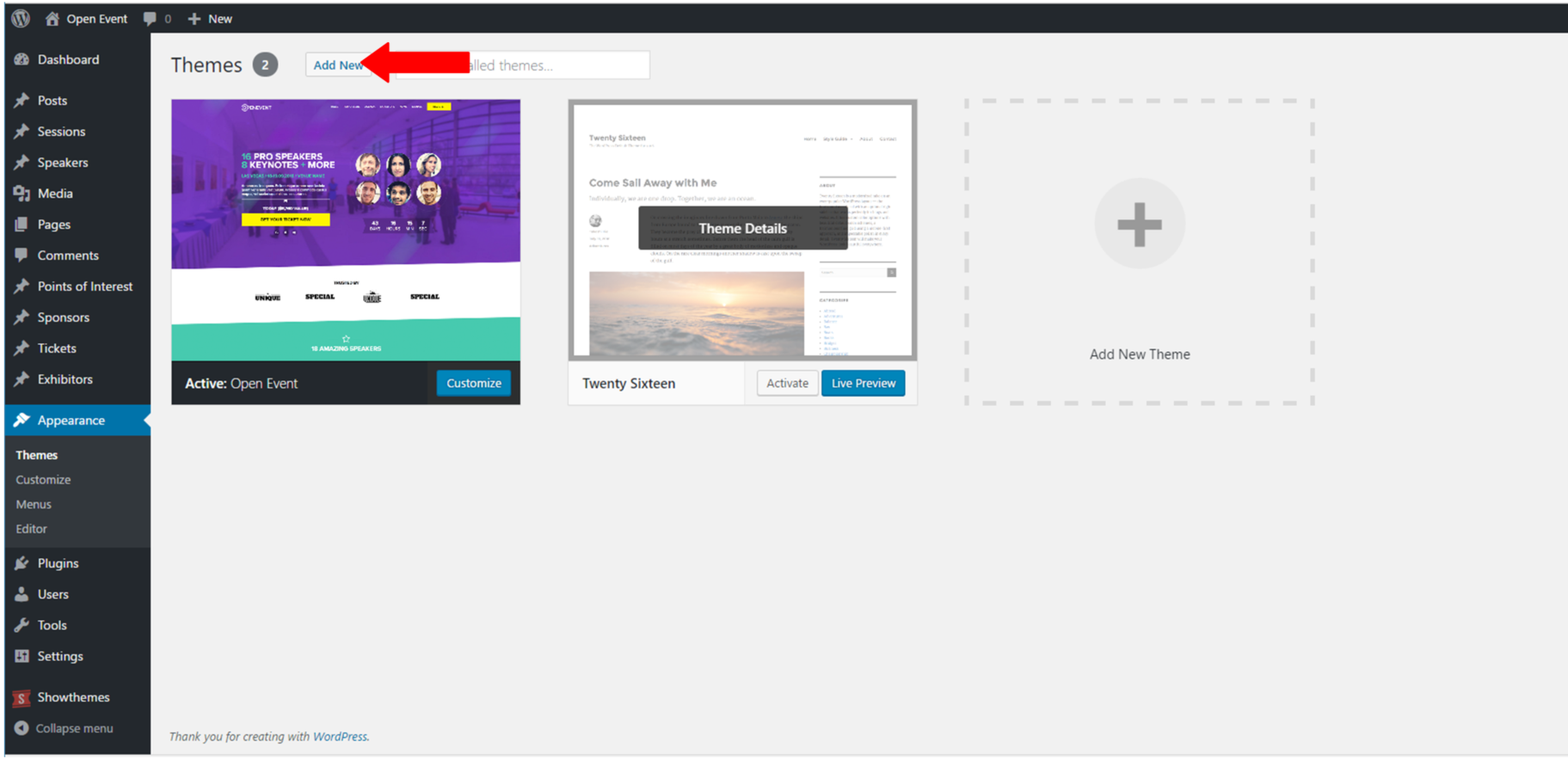1568x758 pixels.
Task: Click the Add New Theme label
Action: [1140, 354]
